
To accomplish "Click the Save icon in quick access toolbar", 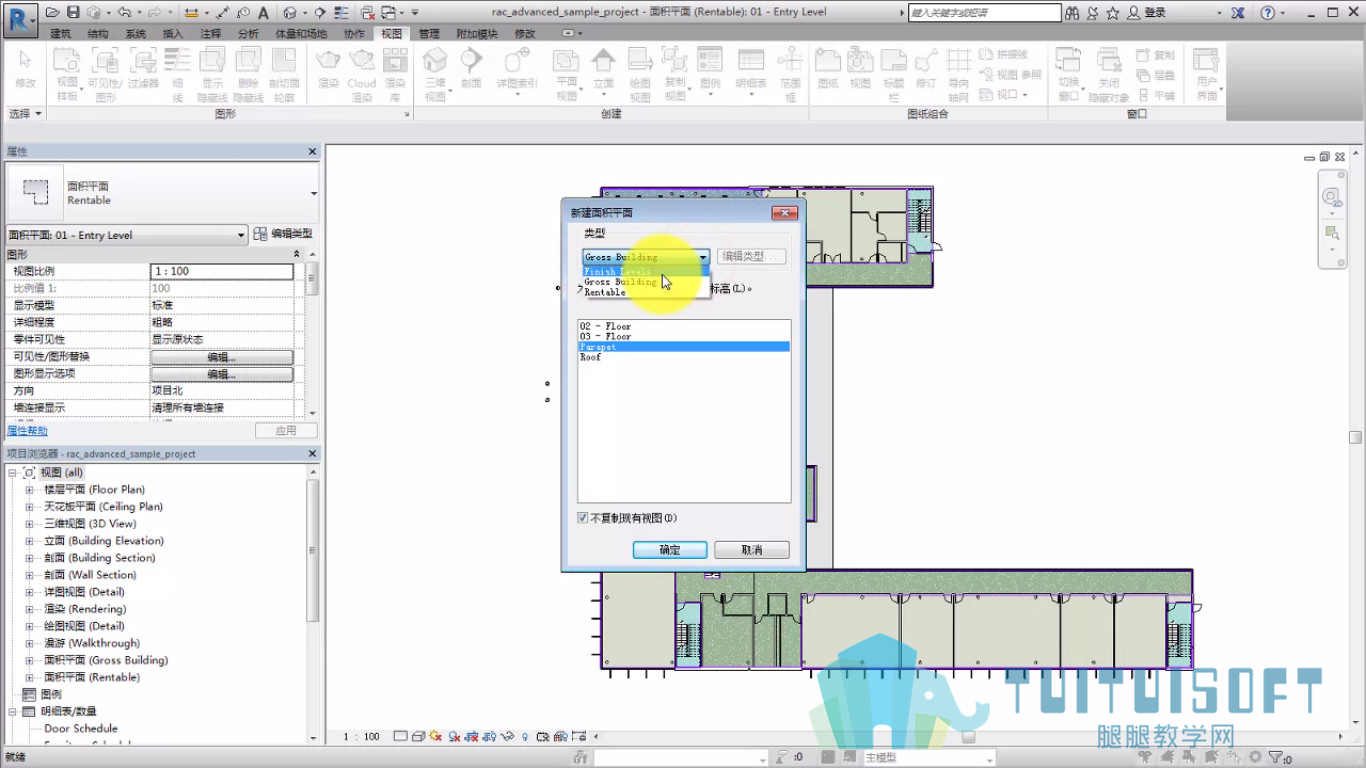I will tap(73, 13).
